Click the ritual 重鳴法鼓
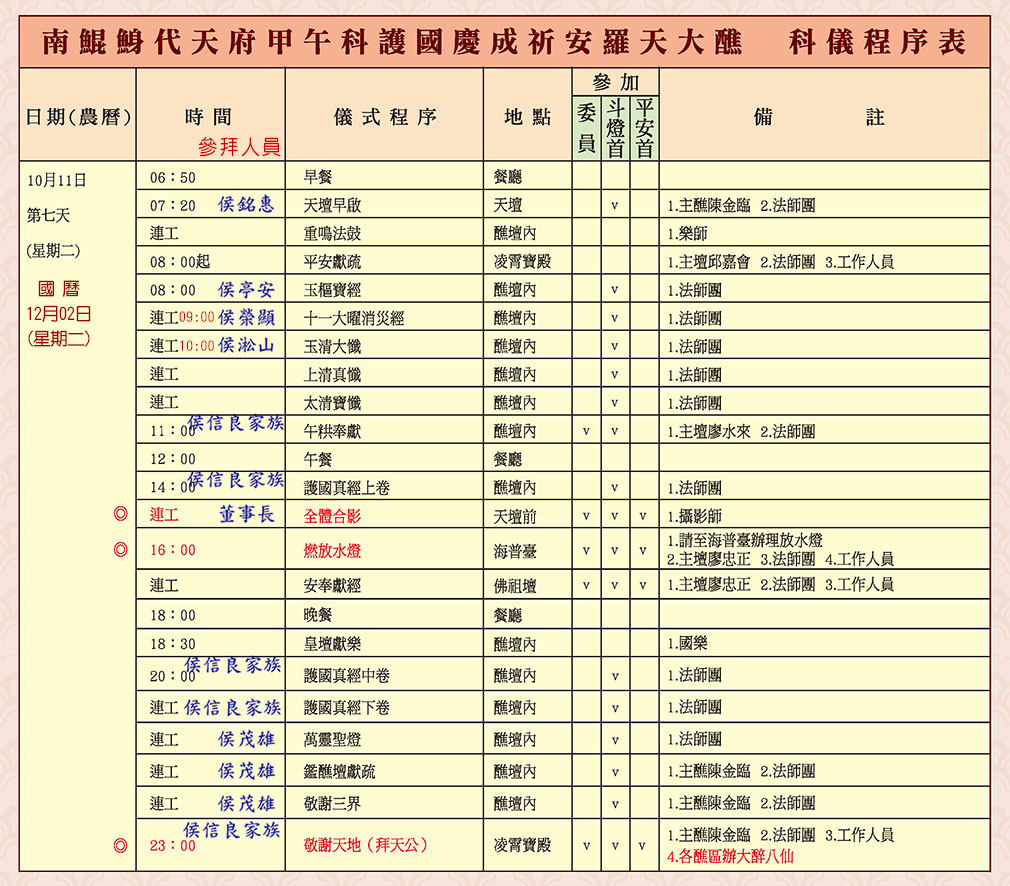Viewport: 1010px width, 886px height. coord(332,233)
